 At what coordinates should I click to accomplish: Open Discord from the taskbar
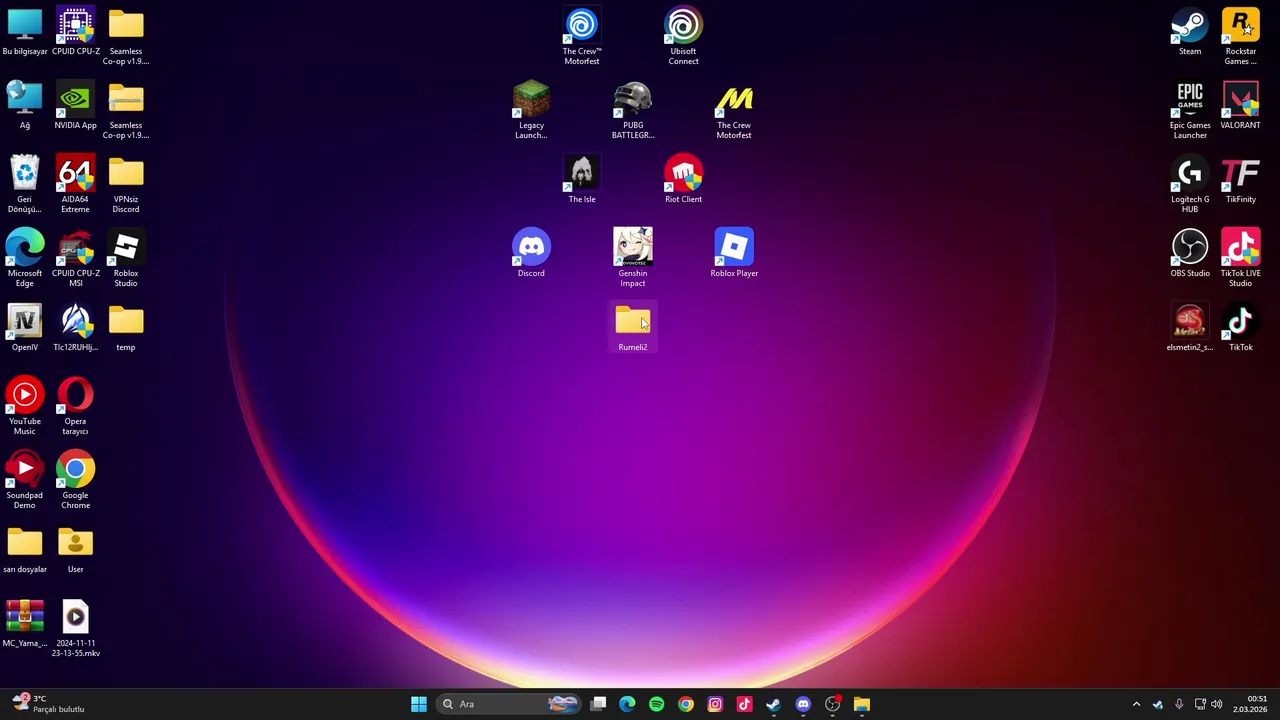coord(803,704)
